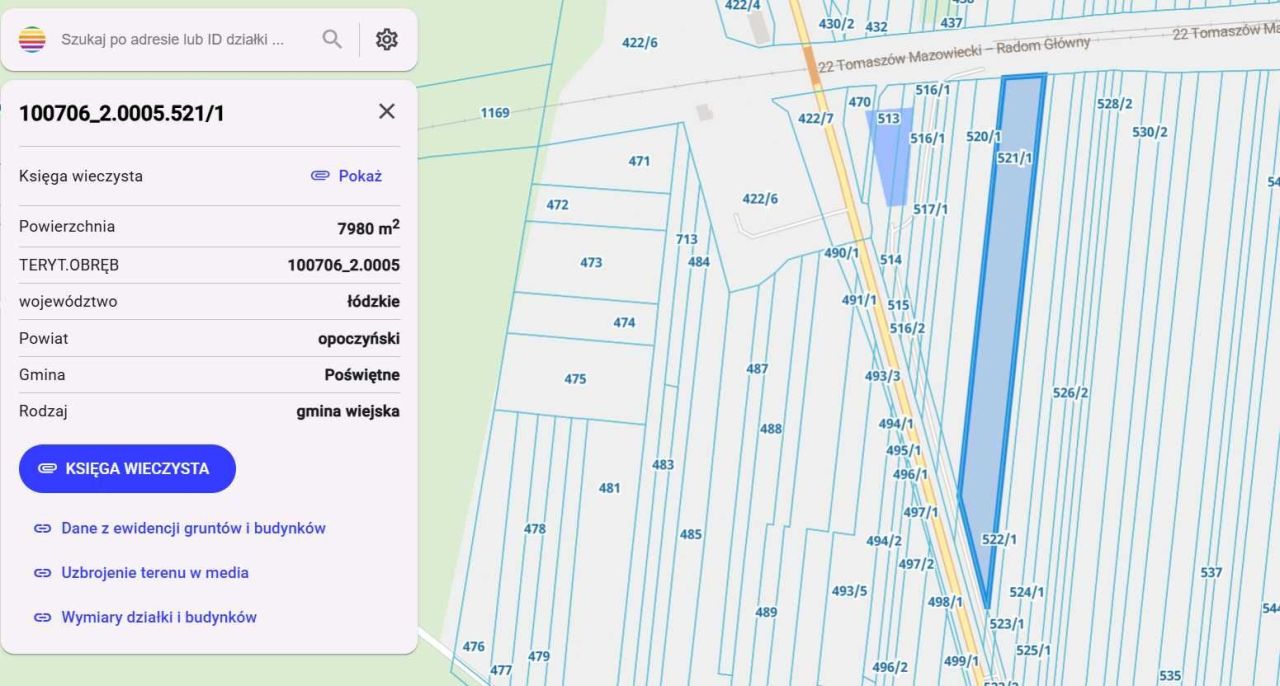Open Uzbrojenie terenu w media link
Image resolution: width=1280 pixels, height=686 pixels.
[155, 573]
